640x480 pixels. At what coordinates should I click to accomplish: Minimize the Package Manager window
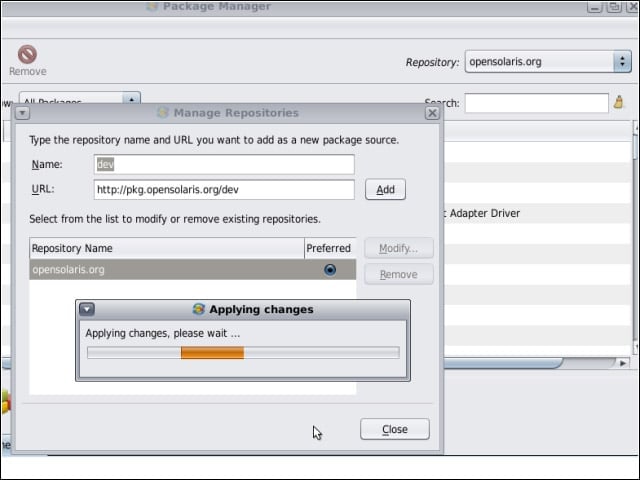click(x=595, y=7)
